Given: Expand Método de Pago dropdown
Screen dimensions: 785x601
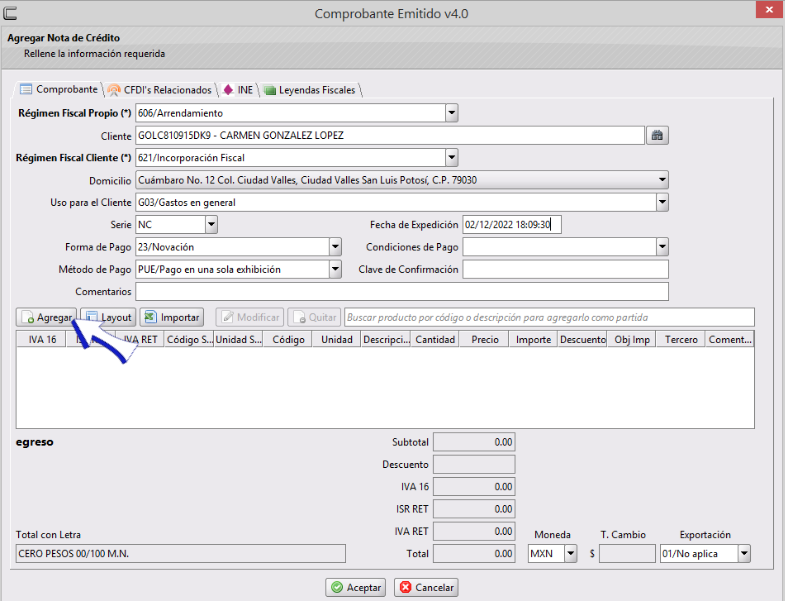Looking at the screenshot, I should pos(335,269).
